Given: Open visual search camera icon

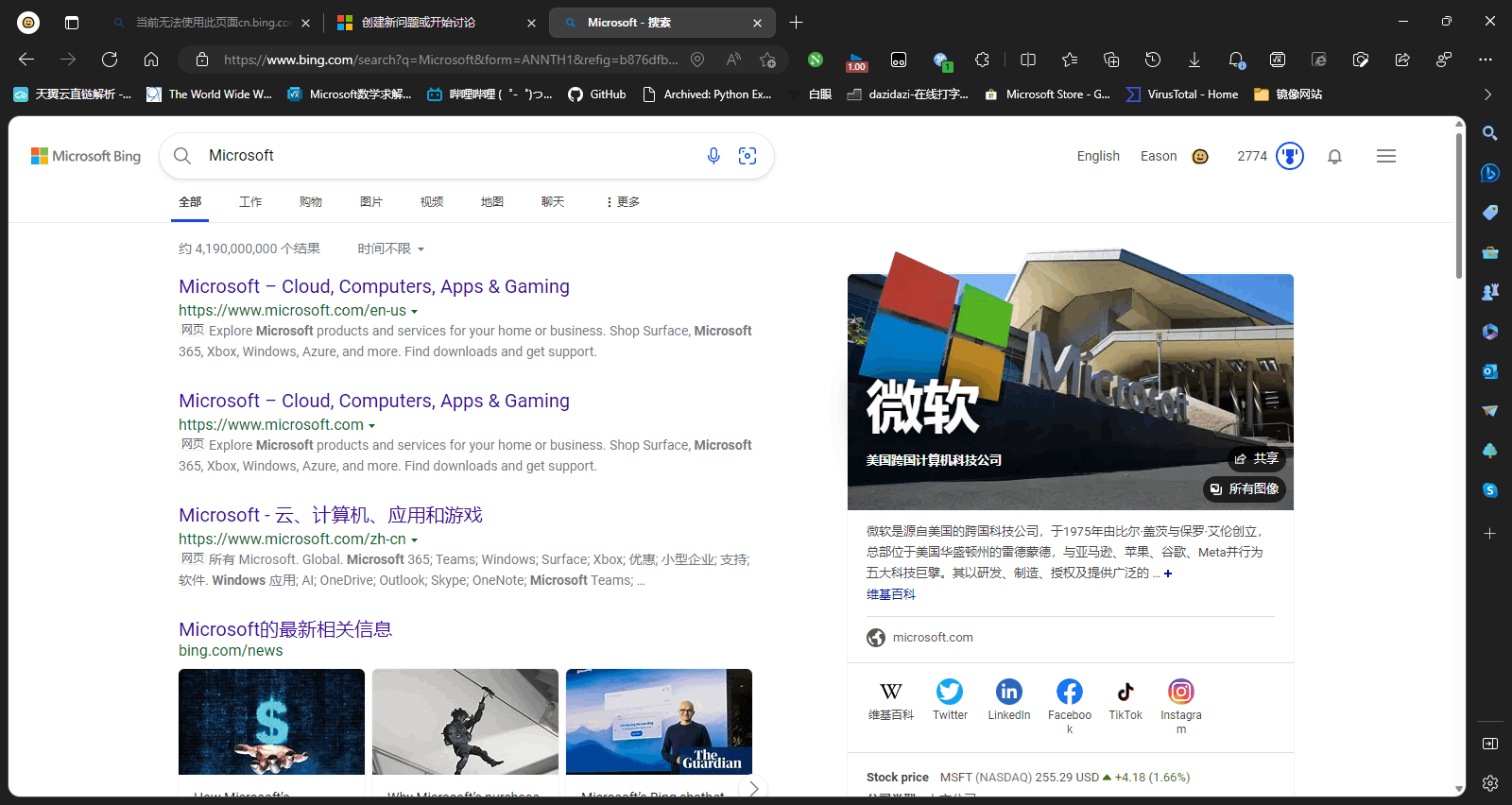Looking at the screenshot, I should (747, 156).
